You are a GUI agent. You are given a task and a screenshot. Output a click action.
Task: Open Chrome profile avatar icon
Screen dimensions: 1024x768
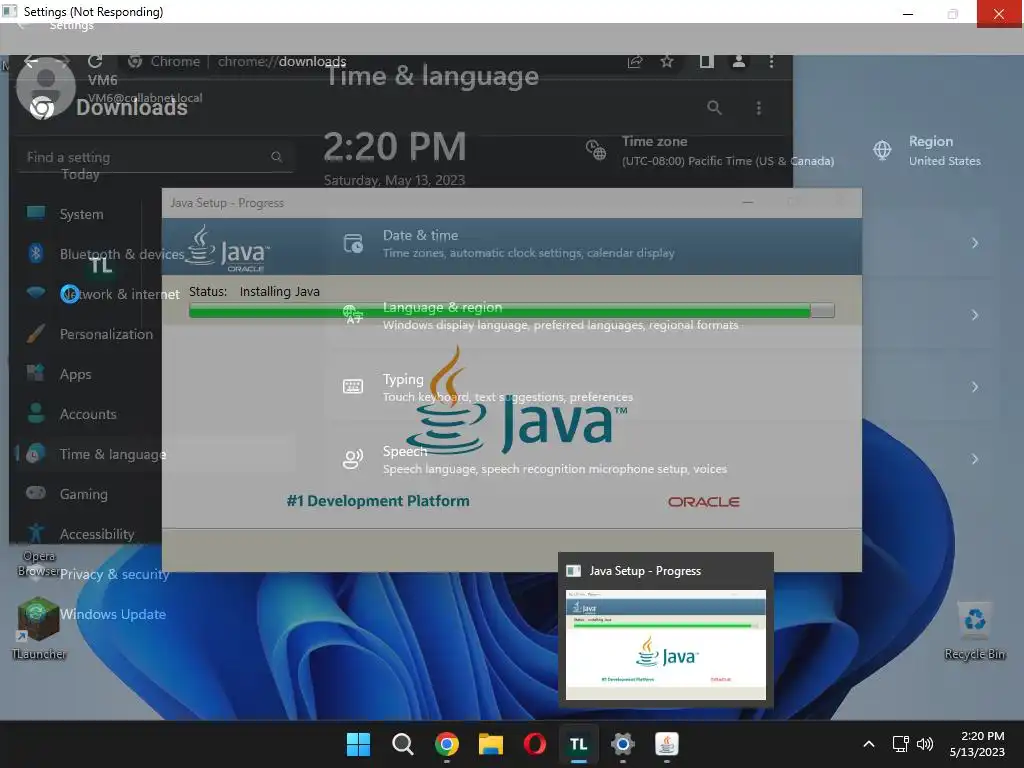pyautogui.click(x=739, y=61)
